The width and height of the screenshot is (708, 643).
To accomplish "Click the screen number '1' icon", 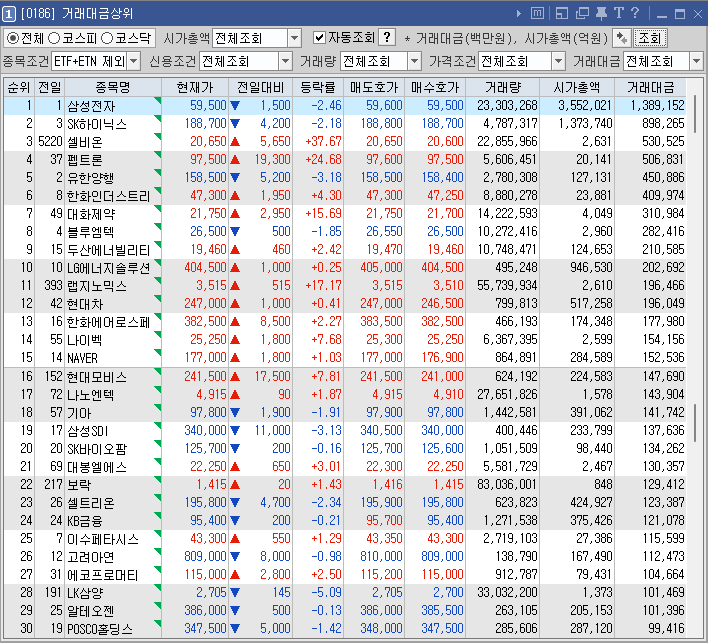I will pyautogui.click(x=9, y=14).
